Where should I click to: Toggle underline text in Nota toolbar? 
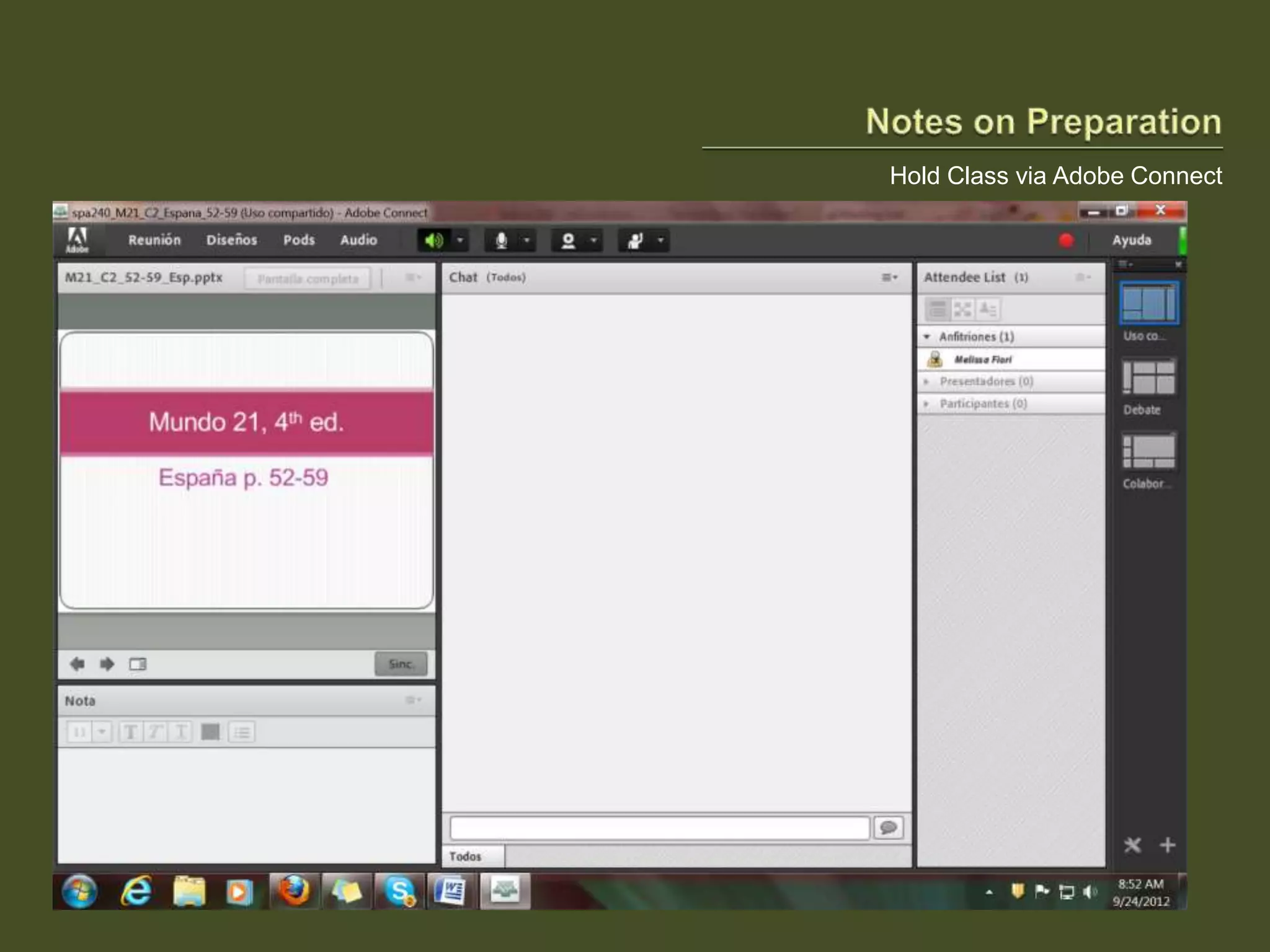180,733
